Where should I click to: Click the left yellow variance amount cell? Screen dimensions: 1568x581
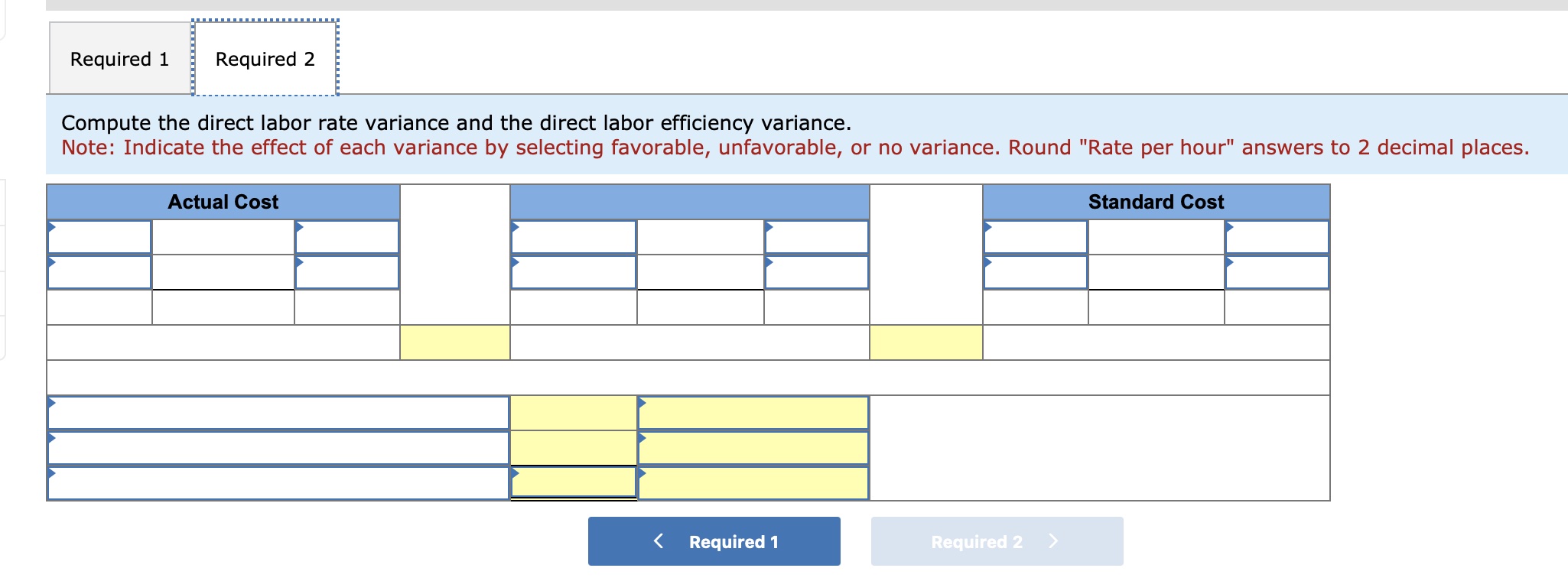(455, 342)
